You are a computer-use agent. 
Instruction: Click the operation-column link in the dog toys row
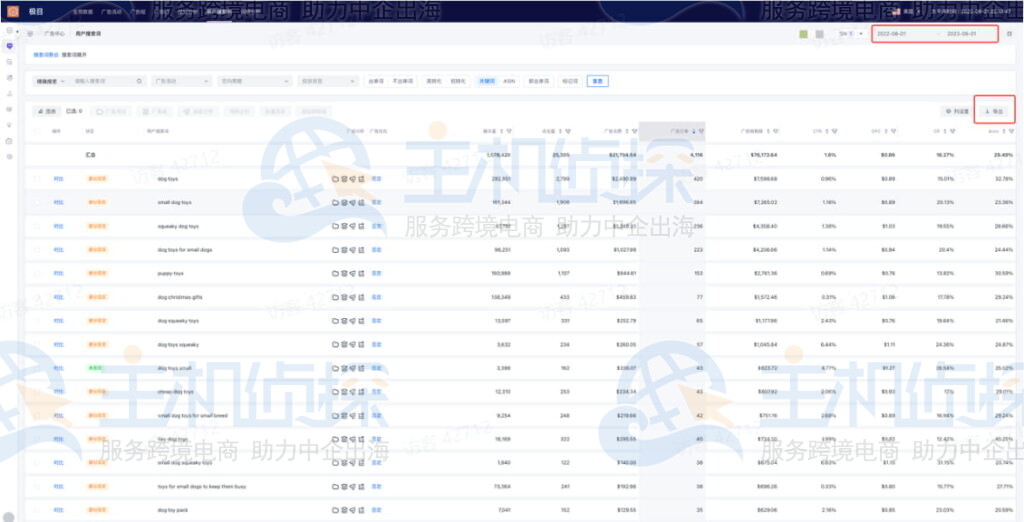coord(58,178)
